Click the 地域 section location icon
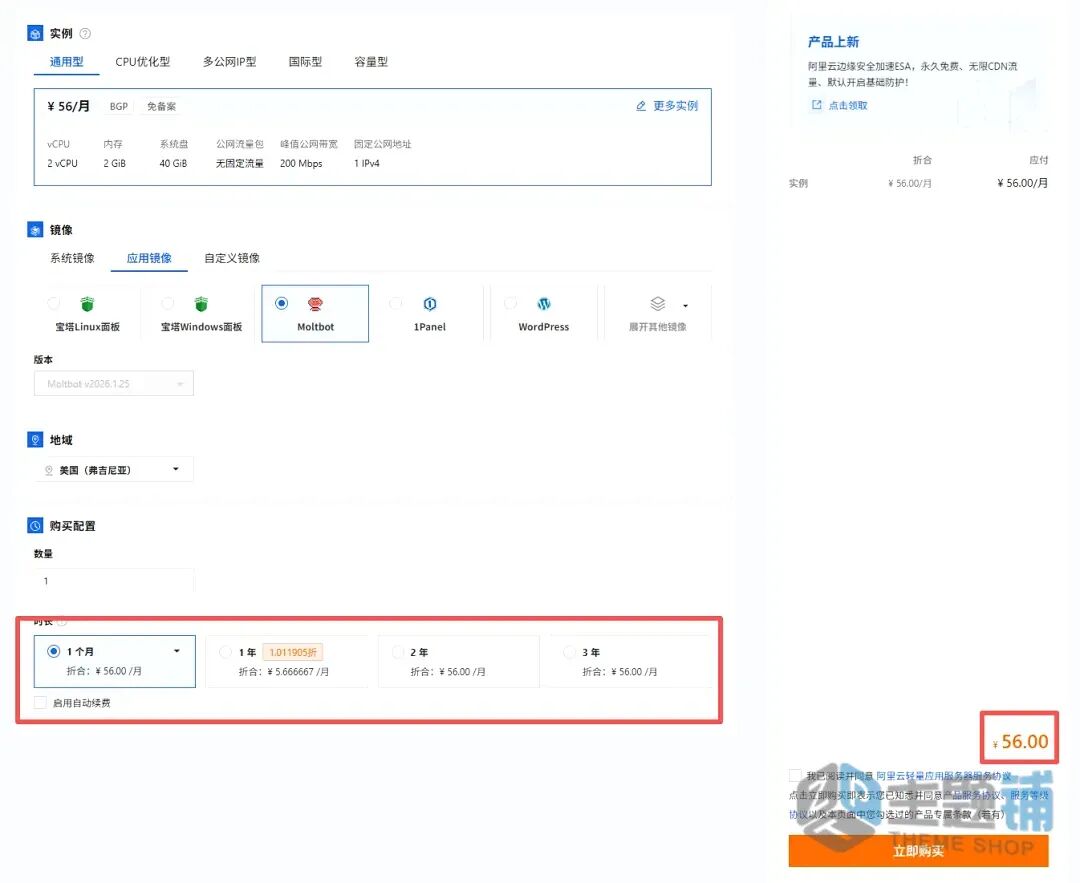This screenshot has width=1080, height=883. [35, 439]
